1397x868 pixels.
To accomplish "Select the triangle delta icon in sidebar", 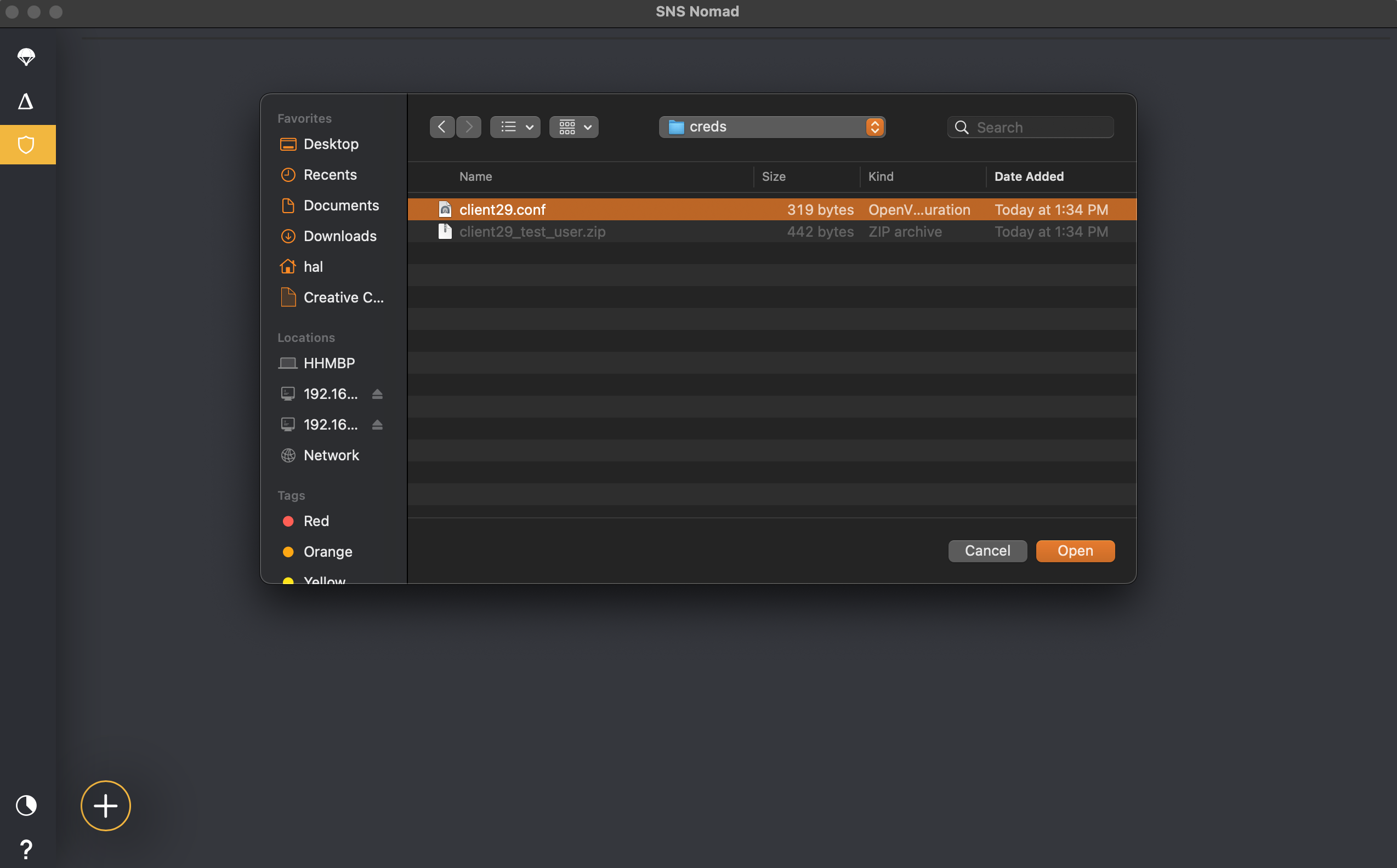I will [25, 101].
